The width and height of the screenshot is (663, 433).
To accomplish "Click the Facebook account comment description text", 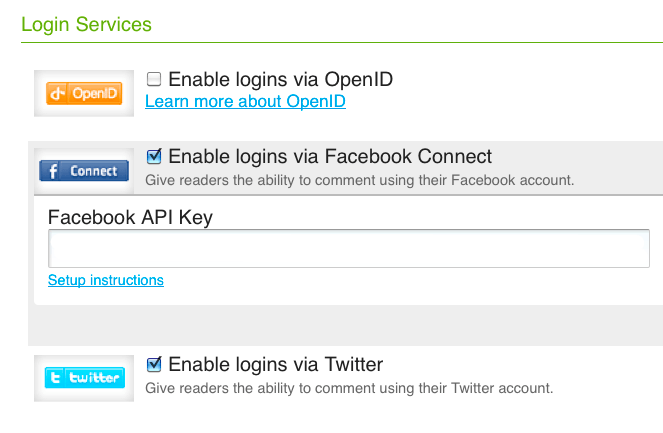I will click(360, 181).
